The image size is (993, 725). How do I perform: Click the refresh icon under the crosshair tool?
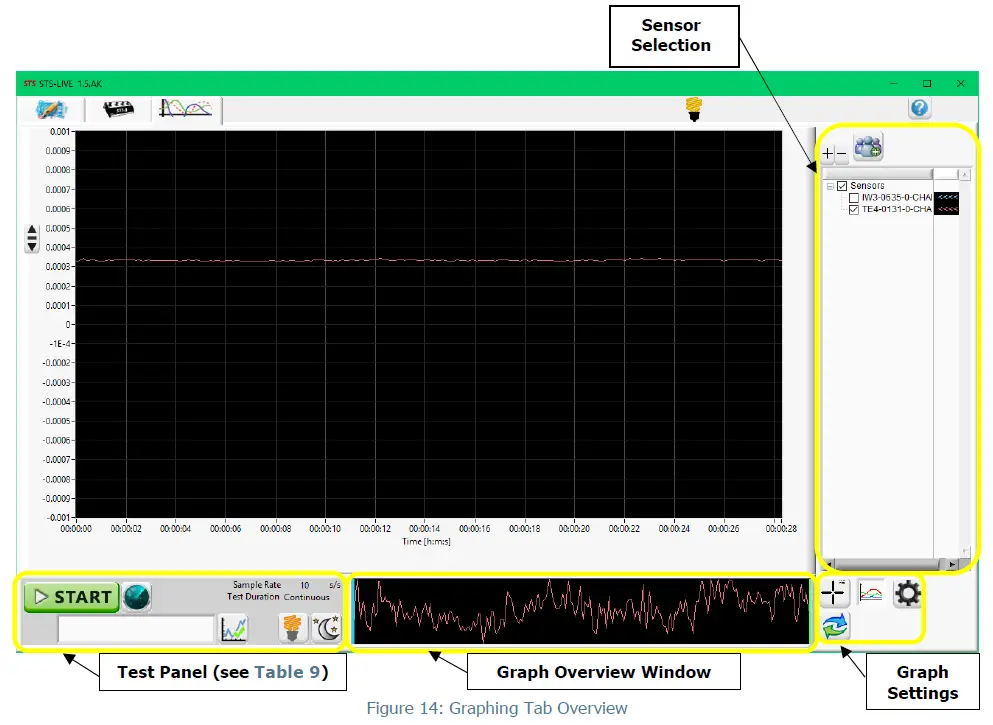[x=835, y=625]
